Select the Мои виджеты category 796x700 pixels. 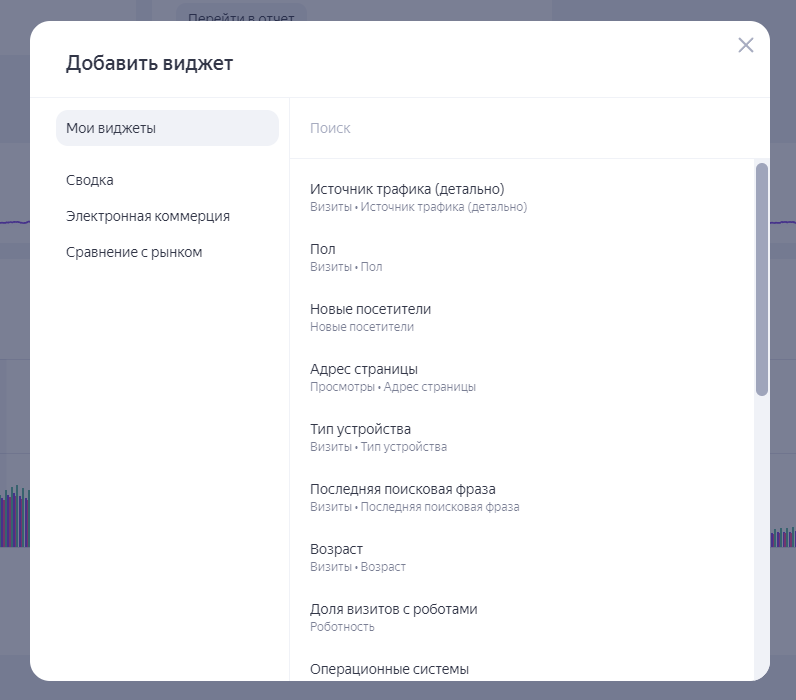(x=167, y=128)
